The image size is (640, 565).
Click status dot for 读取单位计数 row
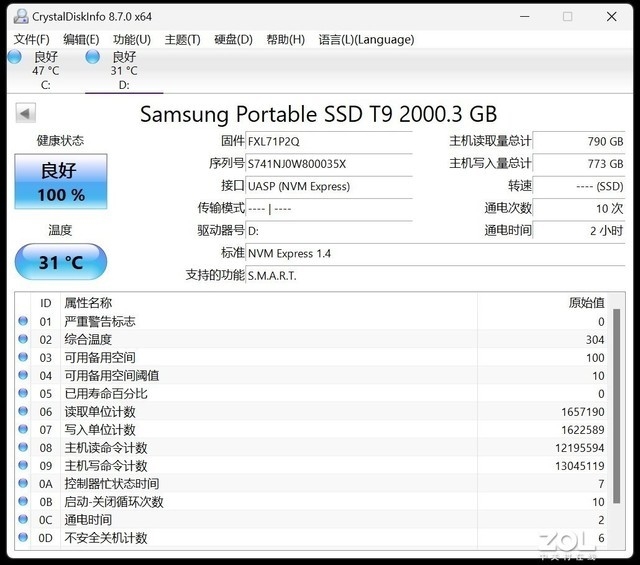(x=24, y=412)
